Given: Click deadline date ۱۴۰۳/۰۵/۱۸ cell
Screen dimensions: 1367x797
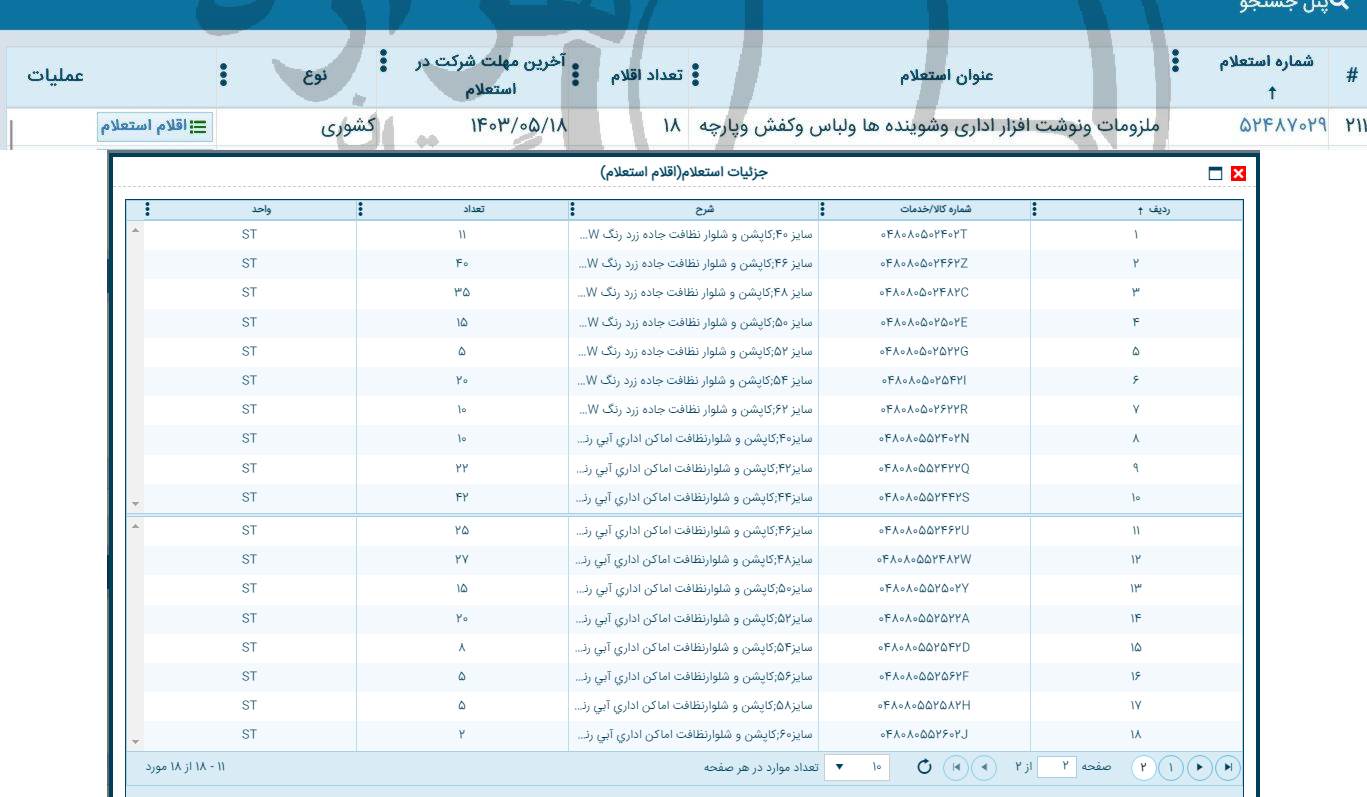Looking at the screenshot, I should click(517, 126).
